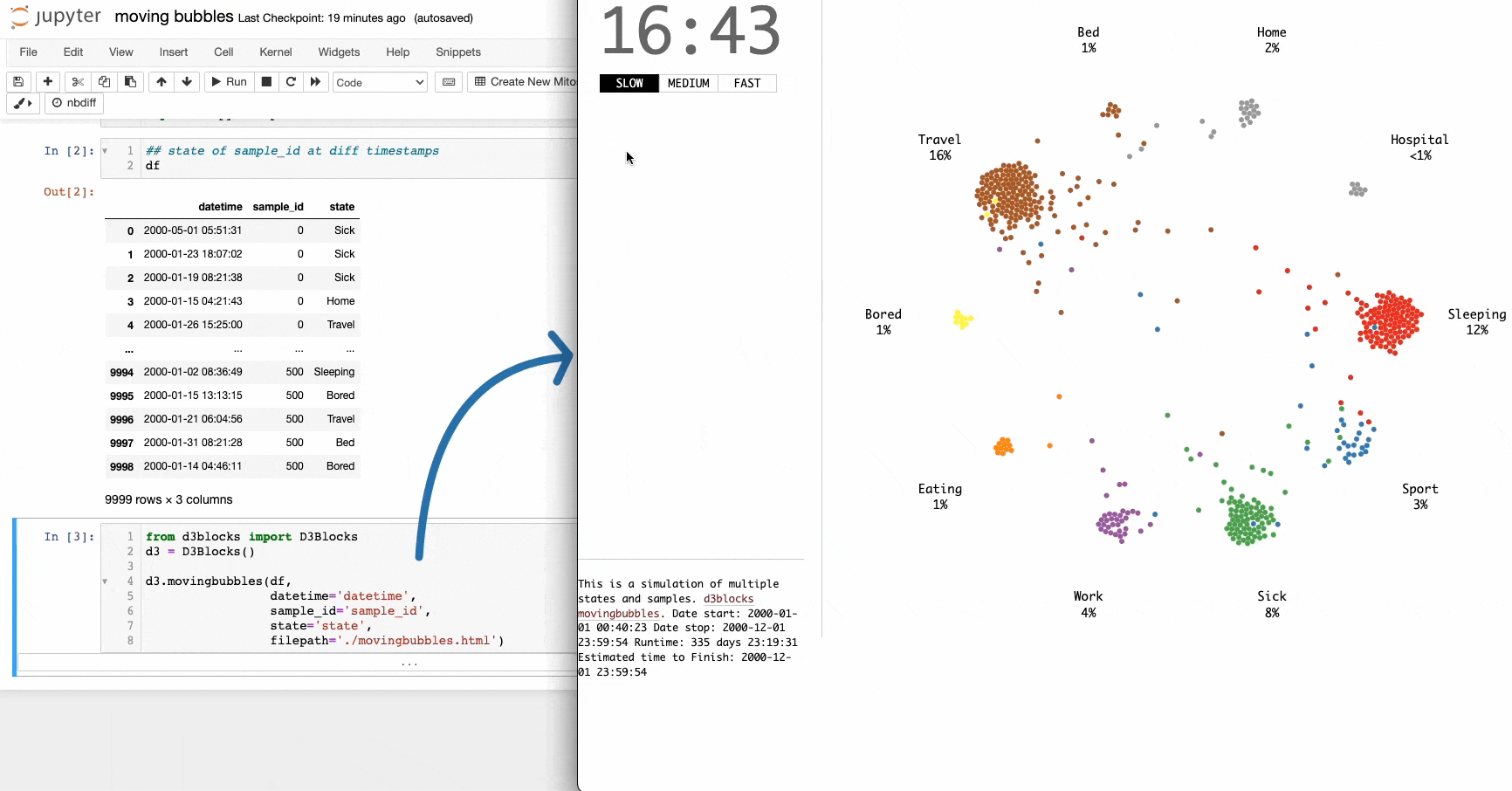Insert a new cell using the plus icon

tap(48, 81)
